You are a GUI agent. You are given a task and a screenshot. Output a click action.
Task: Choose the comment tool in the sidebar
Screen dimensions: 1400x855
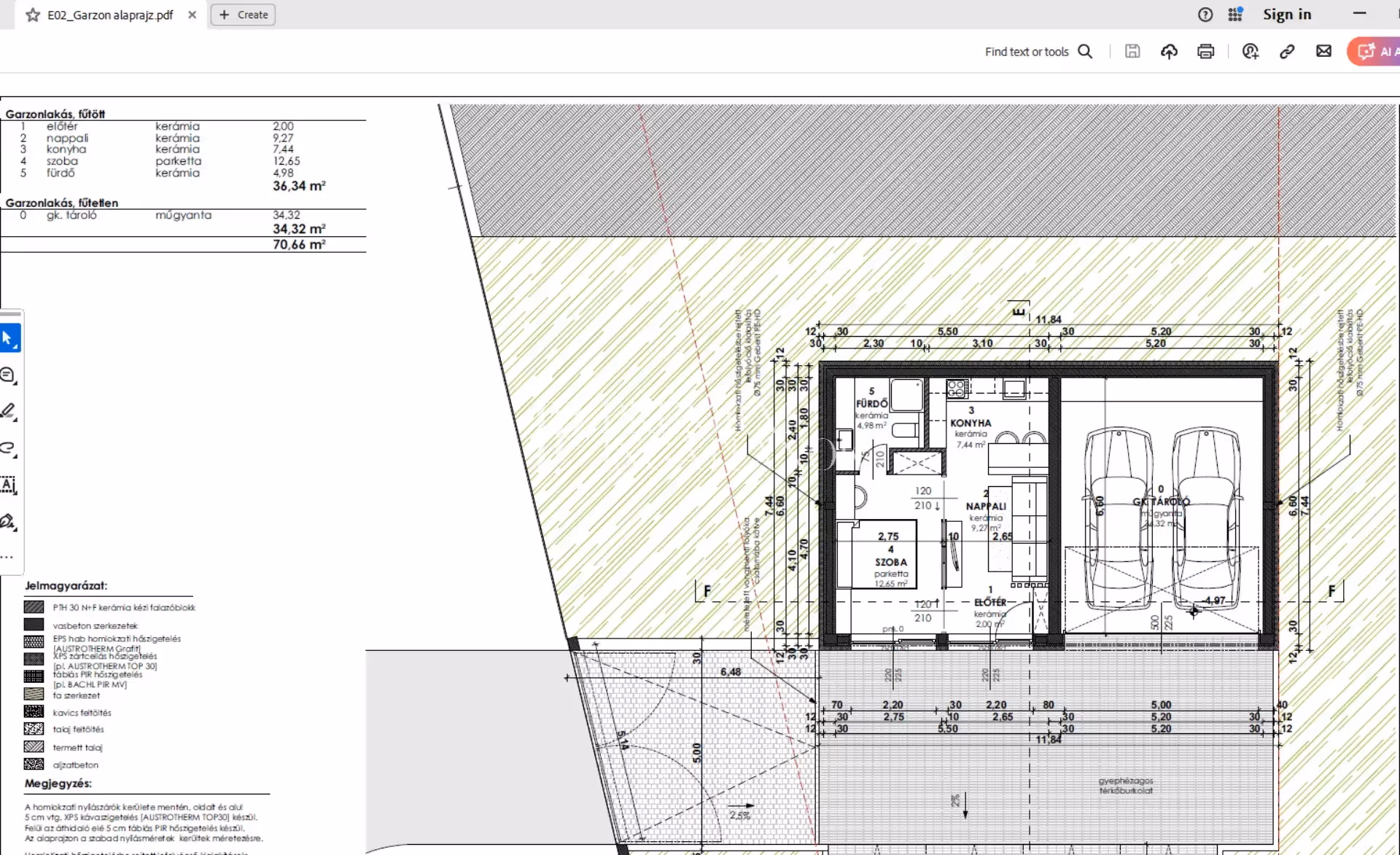point(8,375)
